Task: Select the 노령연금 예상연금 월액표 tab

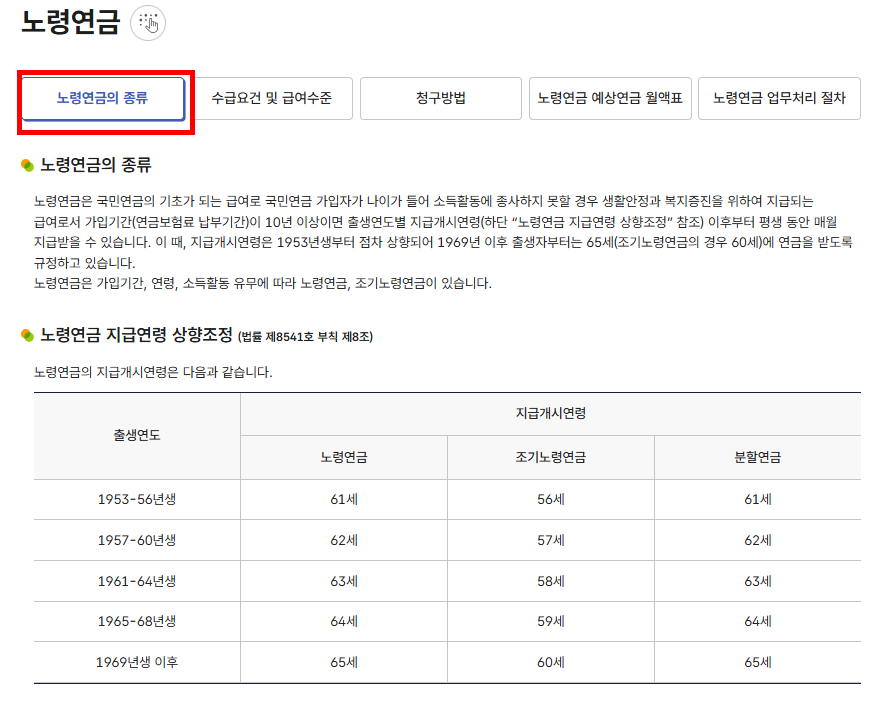Action: pyautogui.click(x=610, y=98)
